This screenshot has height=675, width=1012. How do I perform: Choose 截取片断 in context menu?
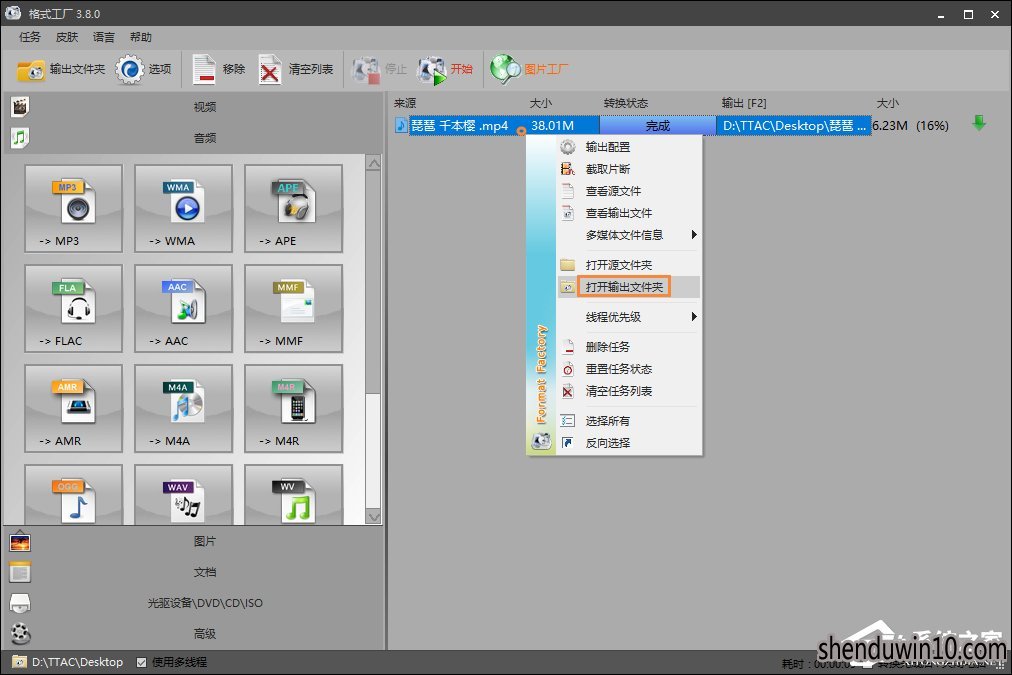coord(629,169)
